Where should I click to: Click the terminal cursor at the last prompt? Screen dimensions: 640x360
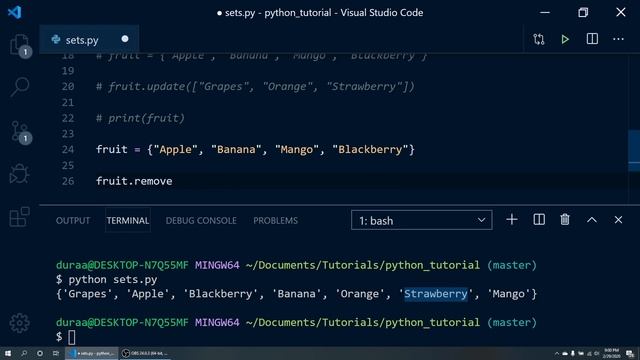point(71,337)
